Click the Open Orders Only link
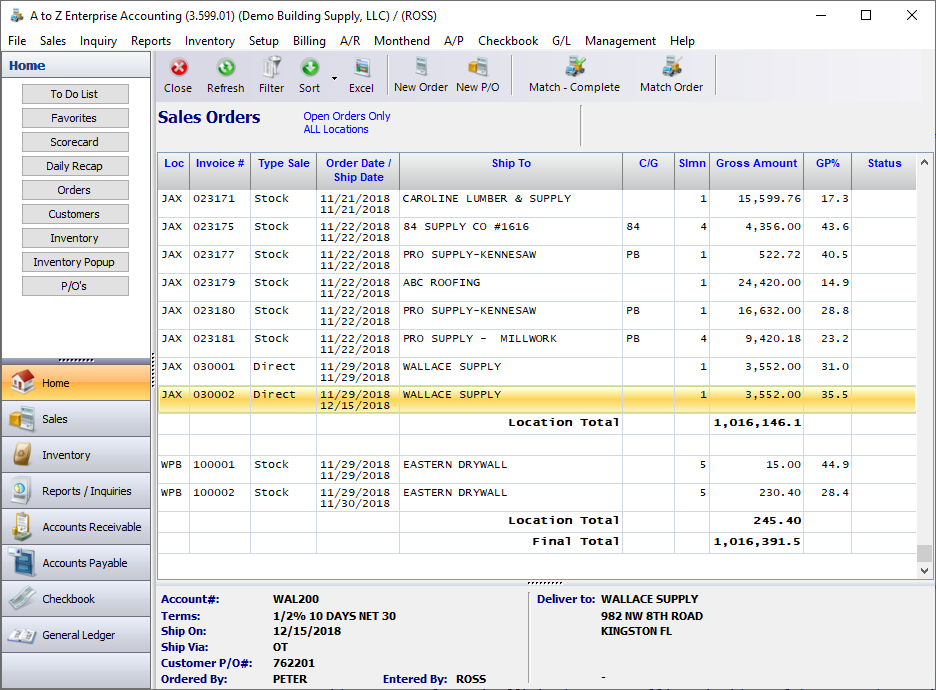Viewport: 936px width, 690px height. click(346, 116)
